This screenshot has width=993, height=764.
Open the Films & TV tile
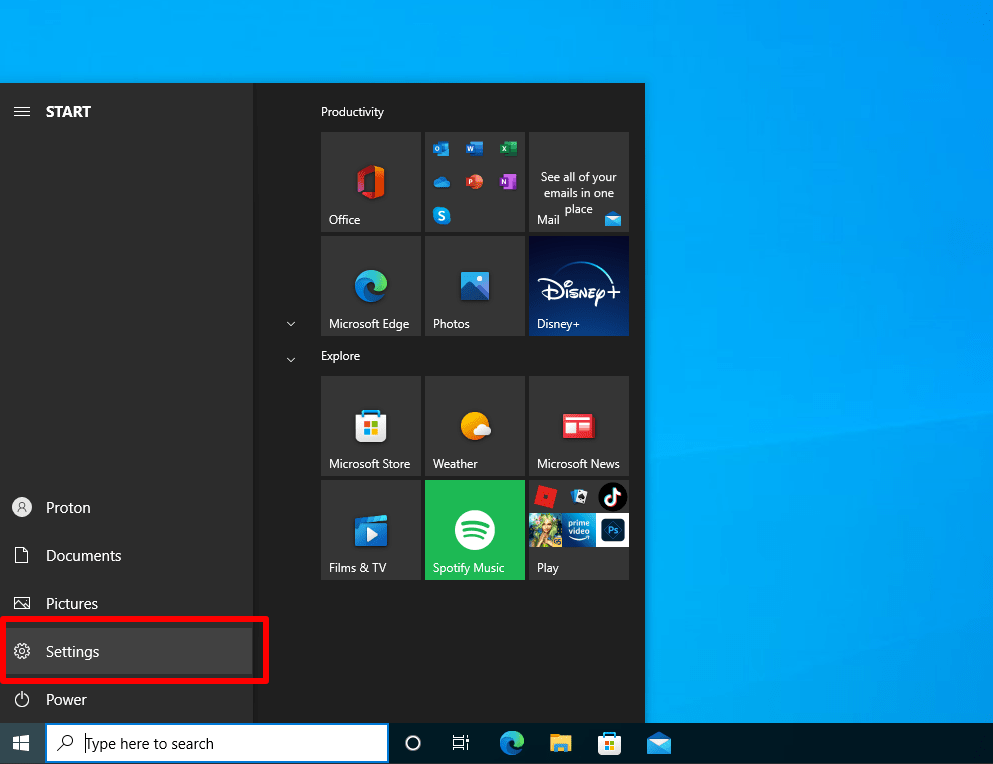(x=370, y=530)
